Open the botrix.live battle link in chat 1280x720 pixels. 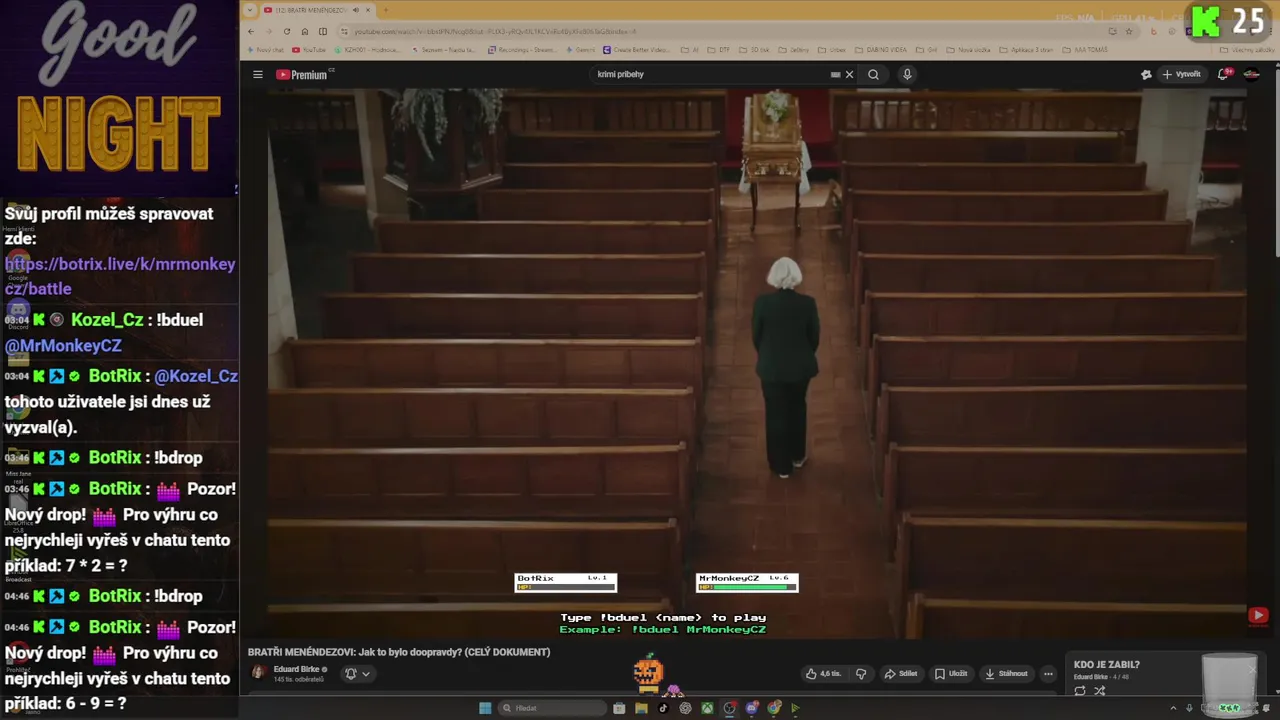coord(120,276)
